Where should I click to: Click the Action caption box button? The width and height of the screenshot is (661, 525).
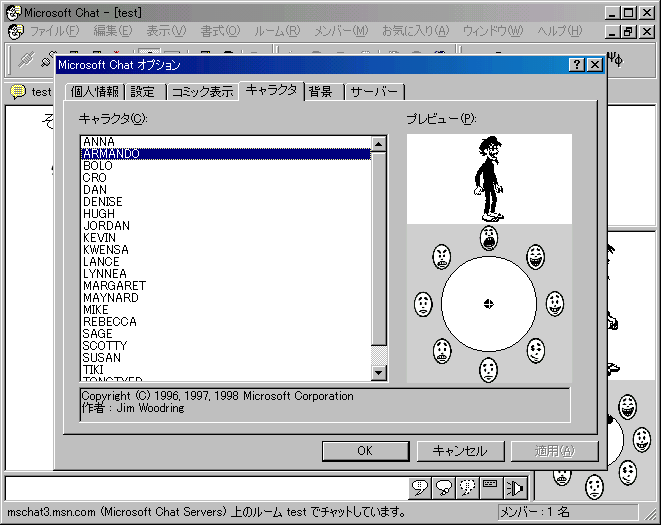click(x=491, y=488)
